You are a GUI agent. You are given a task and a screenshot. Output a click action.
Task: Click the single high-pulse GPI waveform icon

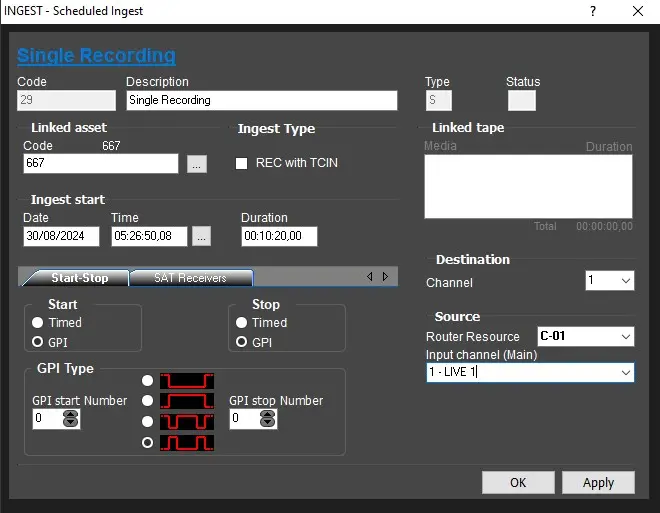point(187,401)
